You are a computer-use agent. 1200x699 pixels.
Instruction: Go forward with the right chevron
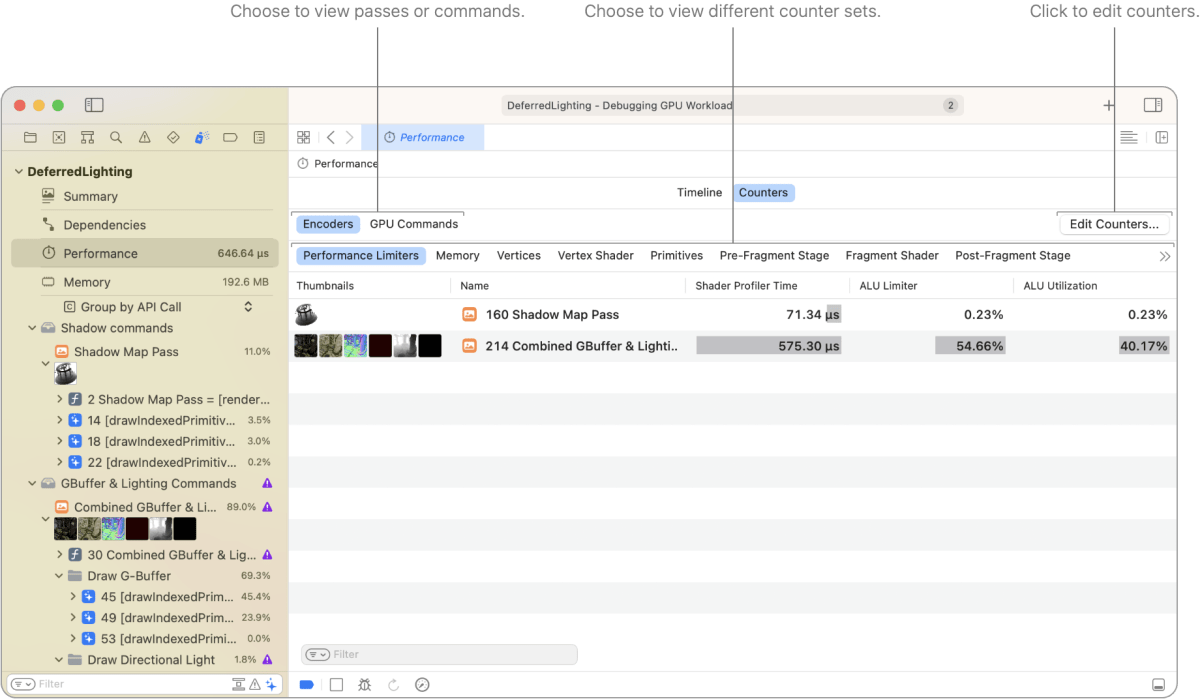tap(349, 138)
